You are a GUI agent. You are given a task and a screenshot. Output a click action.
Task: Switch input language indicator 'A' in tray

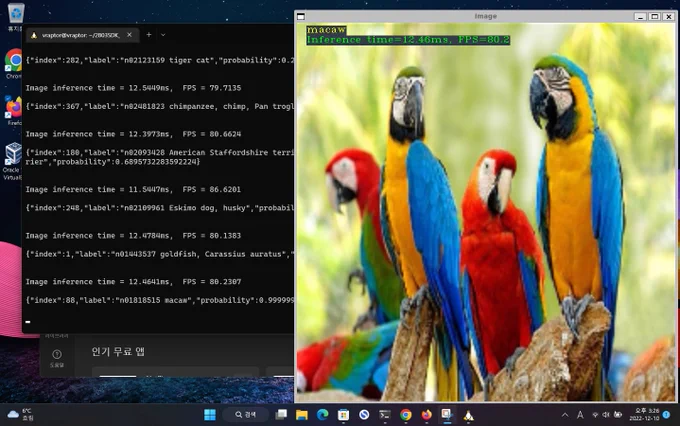click(580, 415)
